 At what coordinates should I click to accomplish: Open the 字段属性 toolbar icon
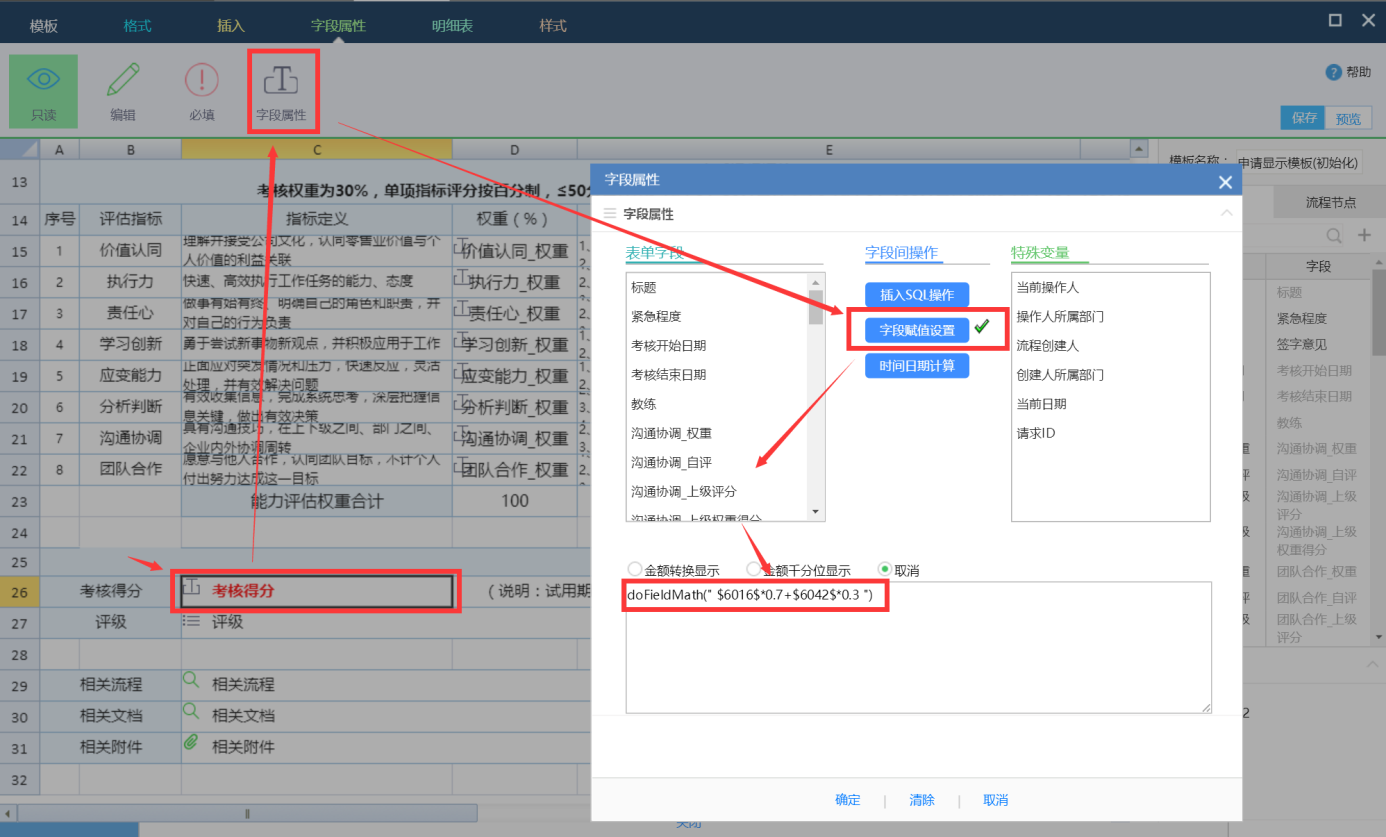point(282,81)
